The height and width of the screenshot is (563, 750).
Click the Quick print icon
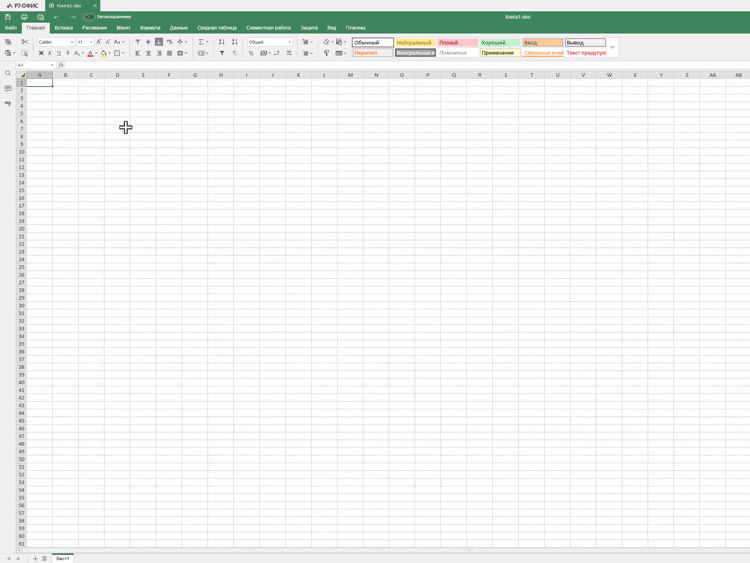[40, 17]
